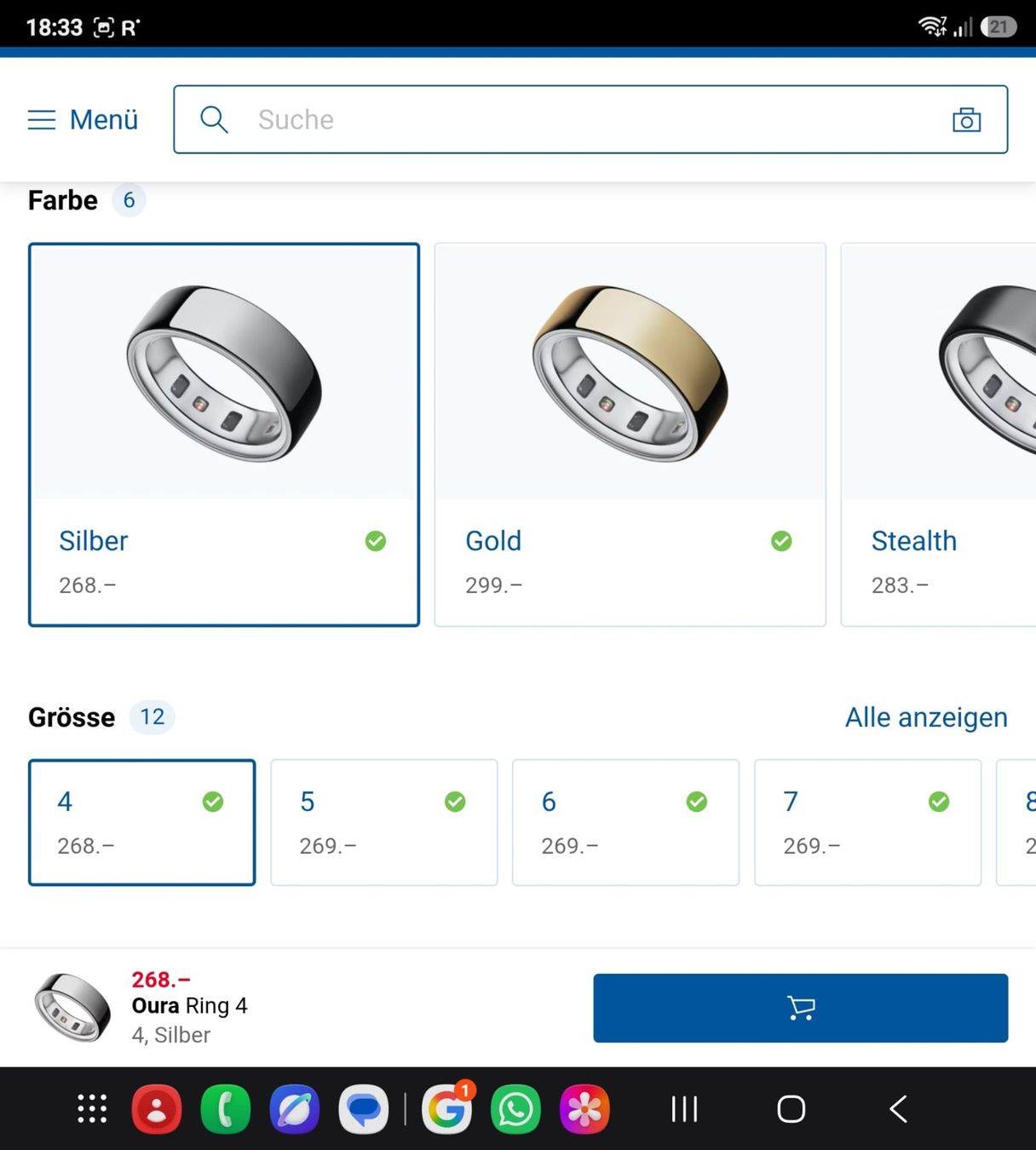Click the silver ring product image

[x=224, y=373]
